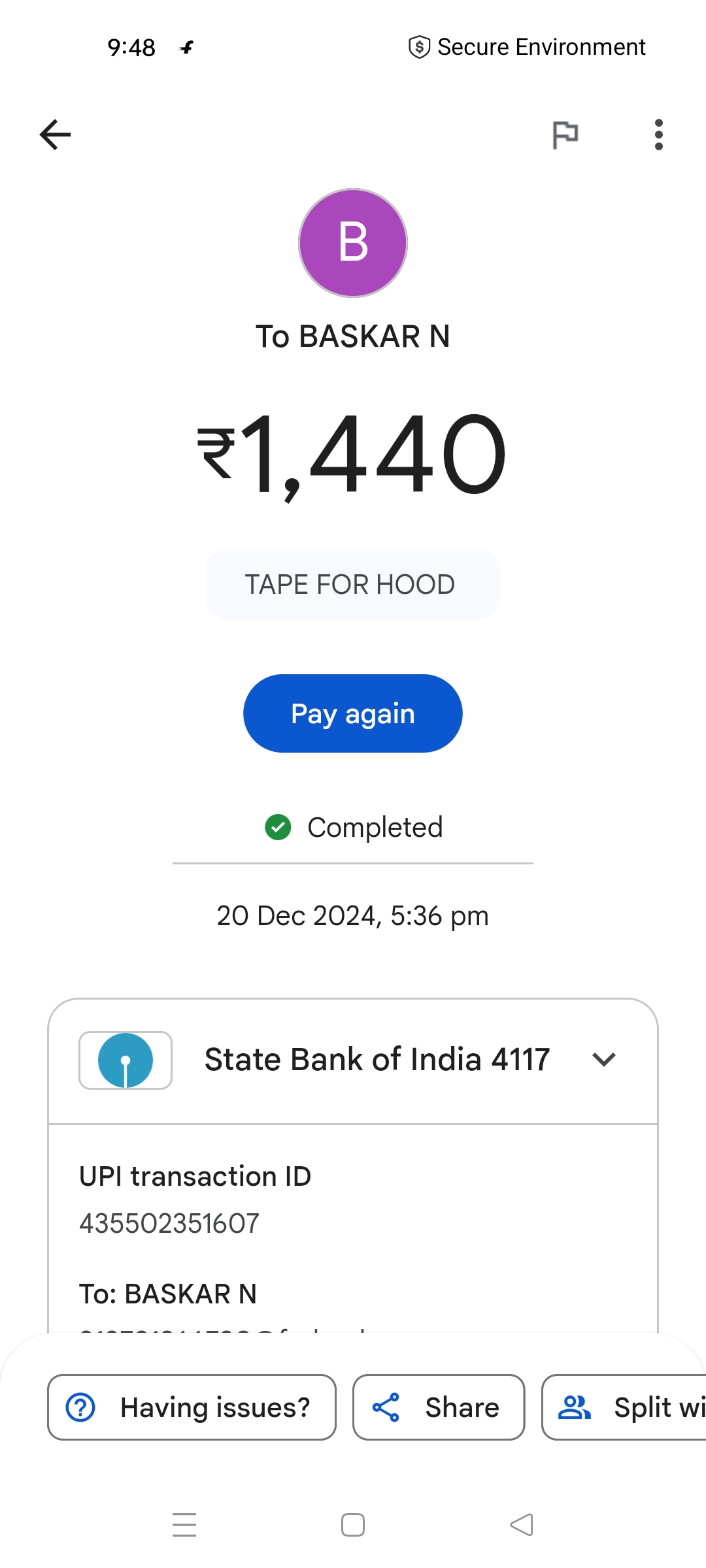
Task: Tap the Having issues? button
Action: click(x=192, y=1407)
